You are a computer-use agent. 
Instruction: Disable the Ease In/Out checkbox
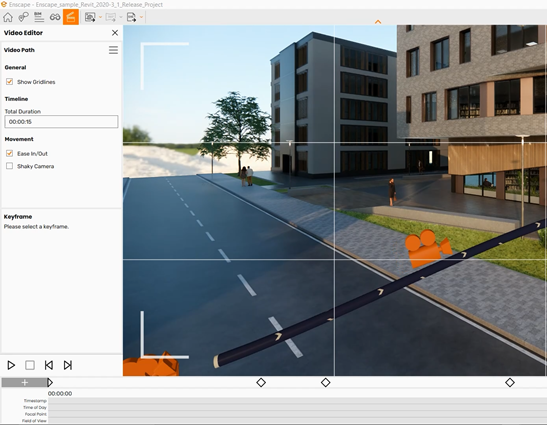[9, 153]
